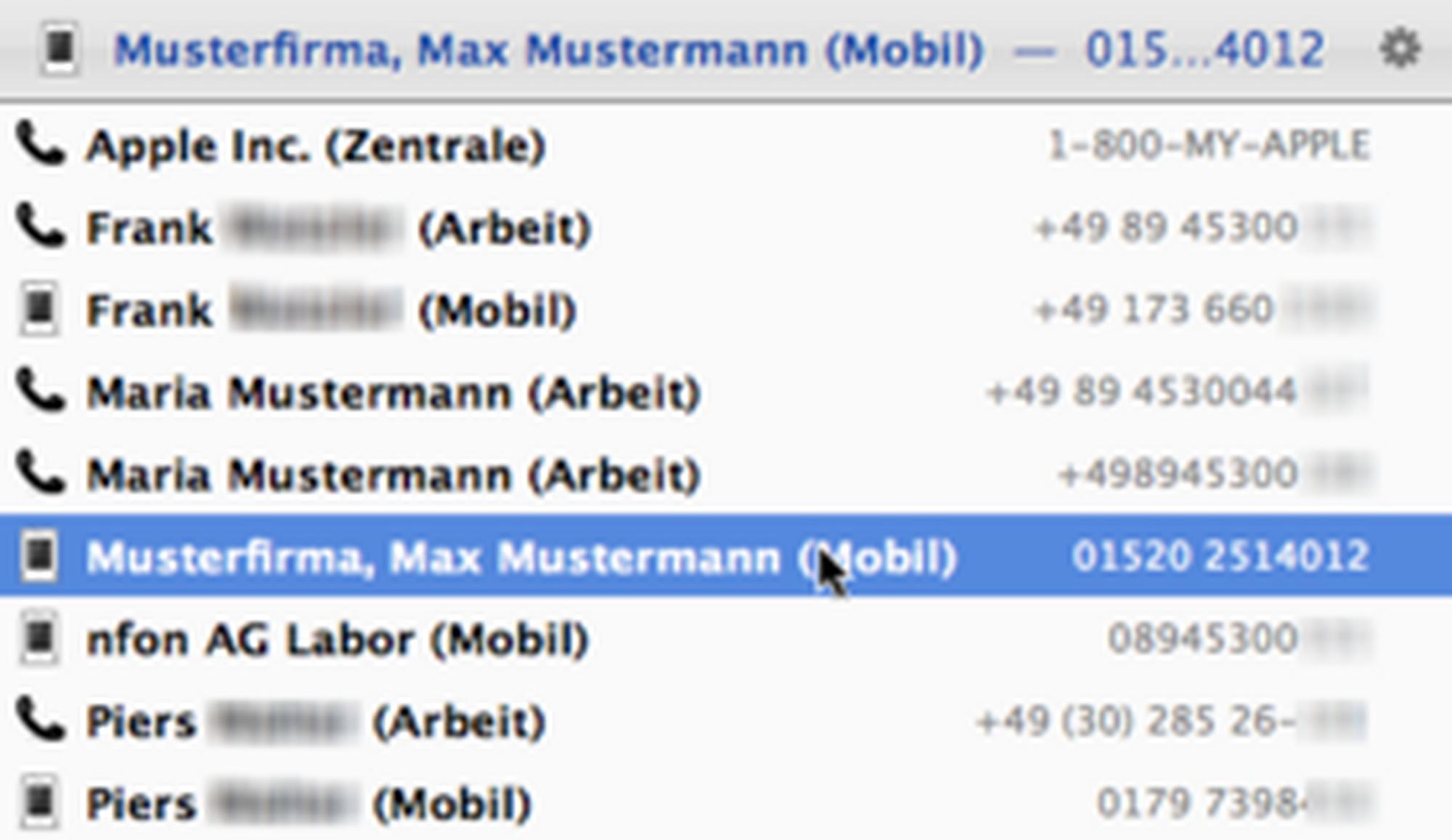Click handset icon next to Piers (Arbeit)
1452x840 pixels.
41,720
